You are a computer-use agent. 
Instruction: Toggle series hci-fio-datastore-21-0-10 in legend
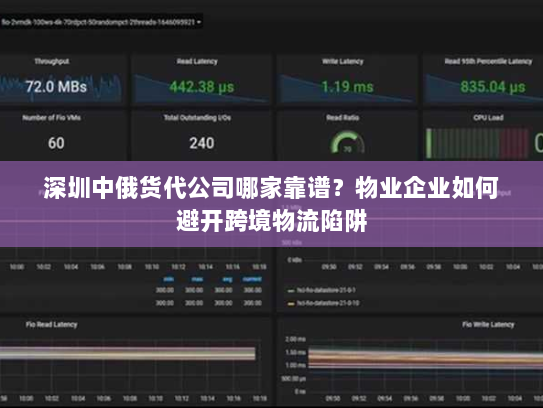[328, 303]
